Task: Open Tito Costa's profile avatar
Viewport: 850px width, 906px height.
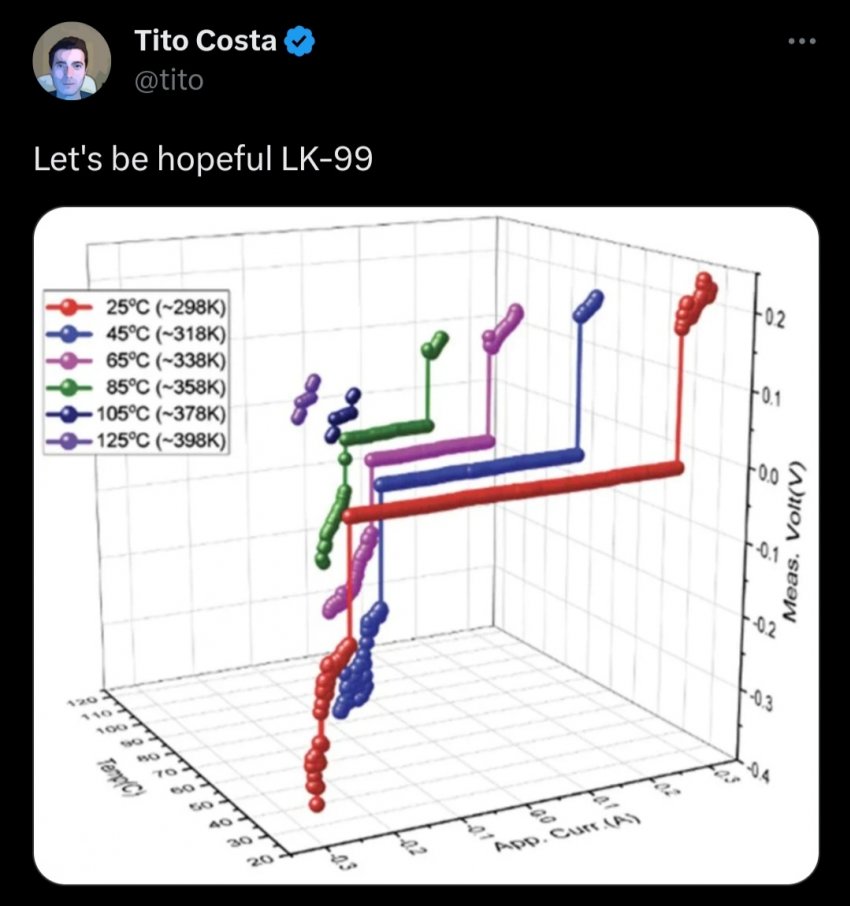Action: [x=71, y=59]
